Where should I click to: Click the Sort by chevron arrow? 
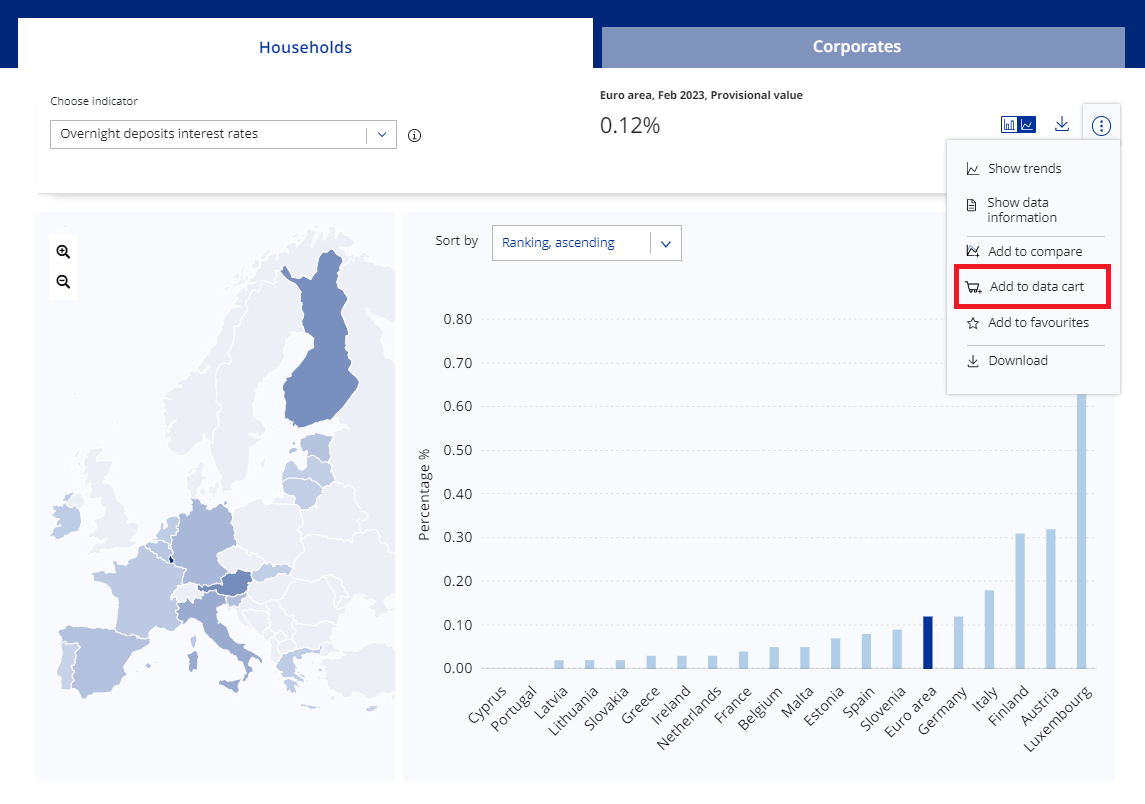click(666, 242)
